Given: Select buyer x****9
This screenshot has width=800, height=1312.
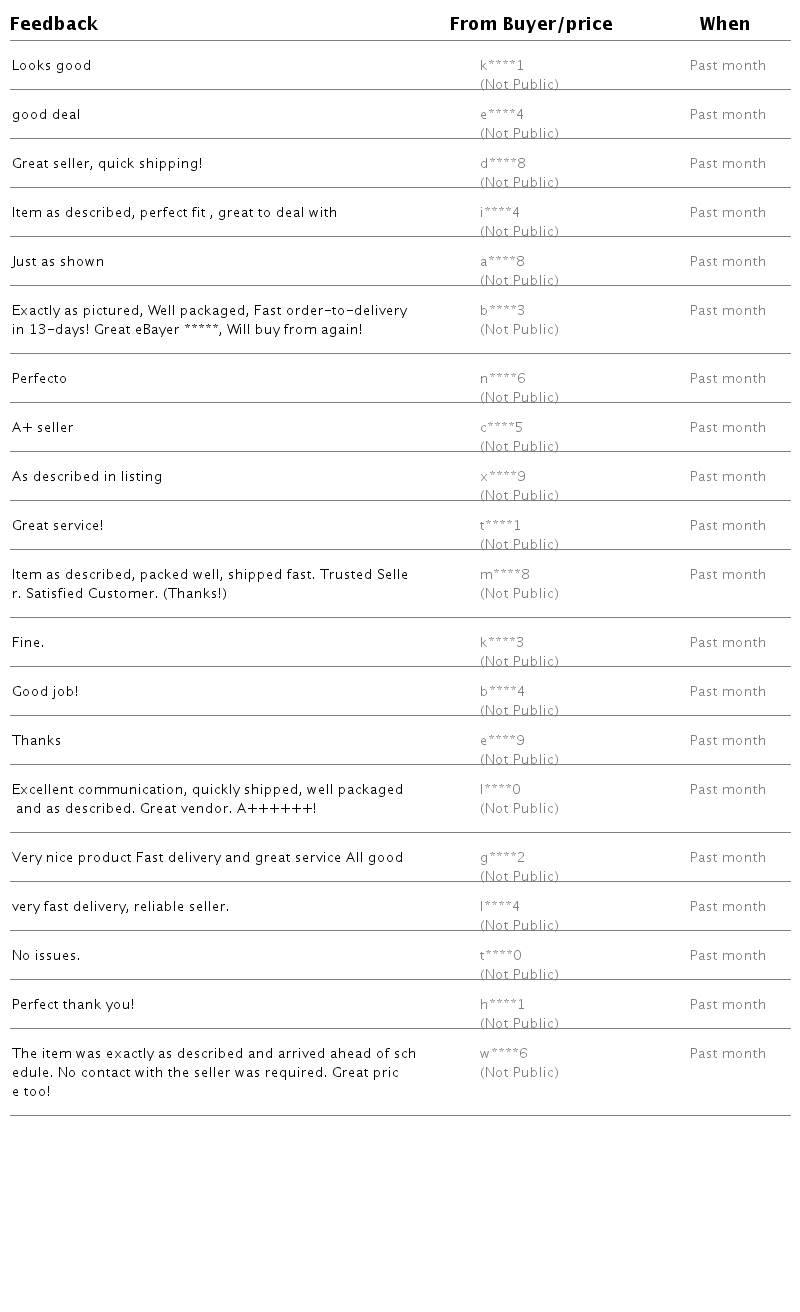Looking at the screenshot, I should pos(503,477).
